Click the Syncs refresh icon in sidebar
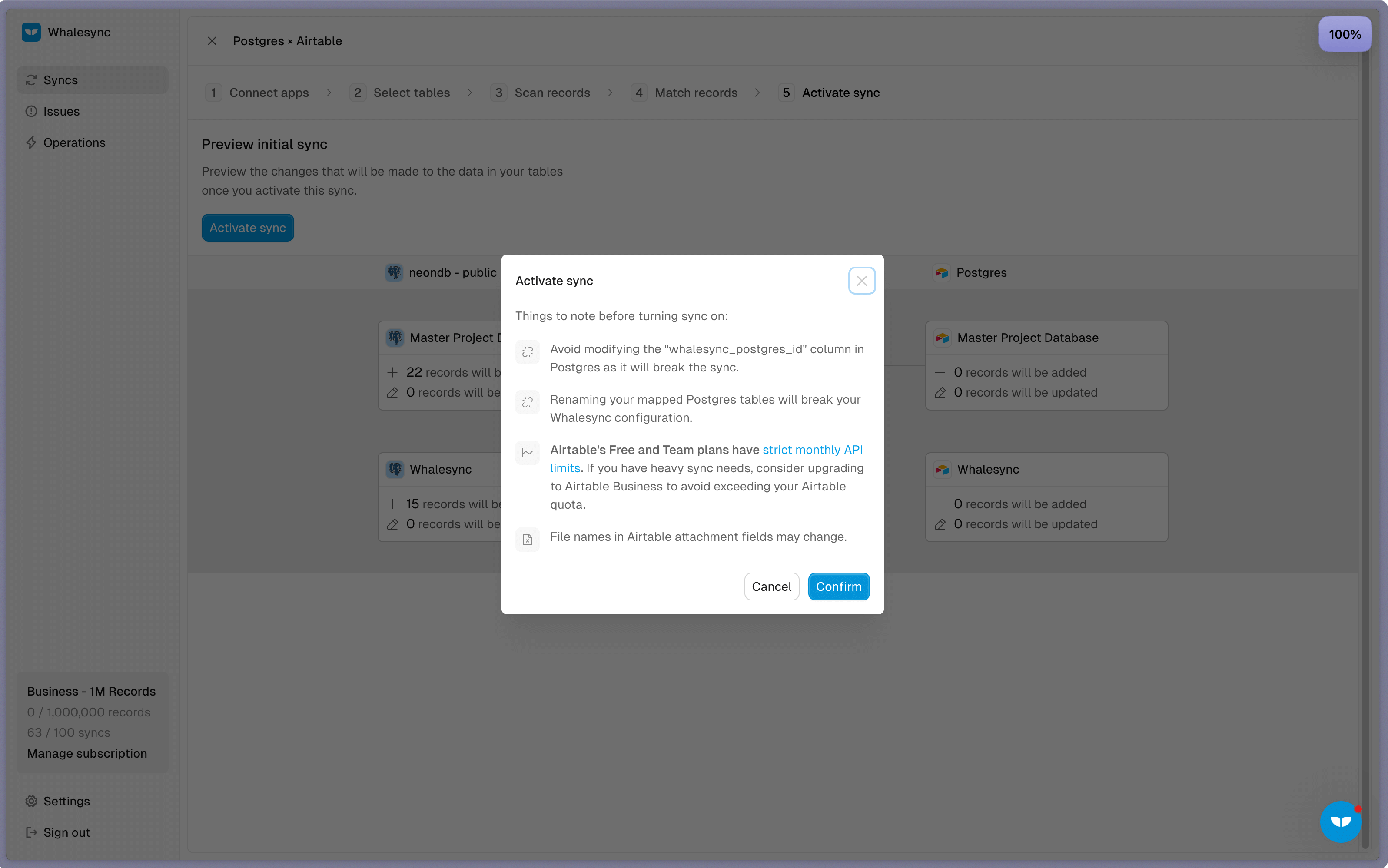 coord(31,80)
